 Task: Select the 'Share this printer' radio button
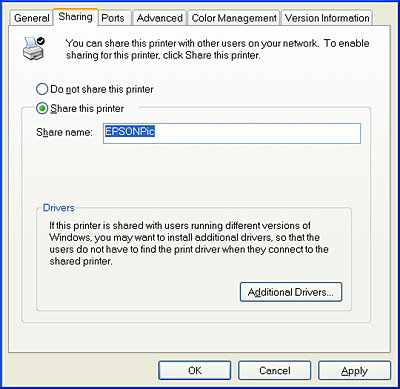(x=42, y=109)
